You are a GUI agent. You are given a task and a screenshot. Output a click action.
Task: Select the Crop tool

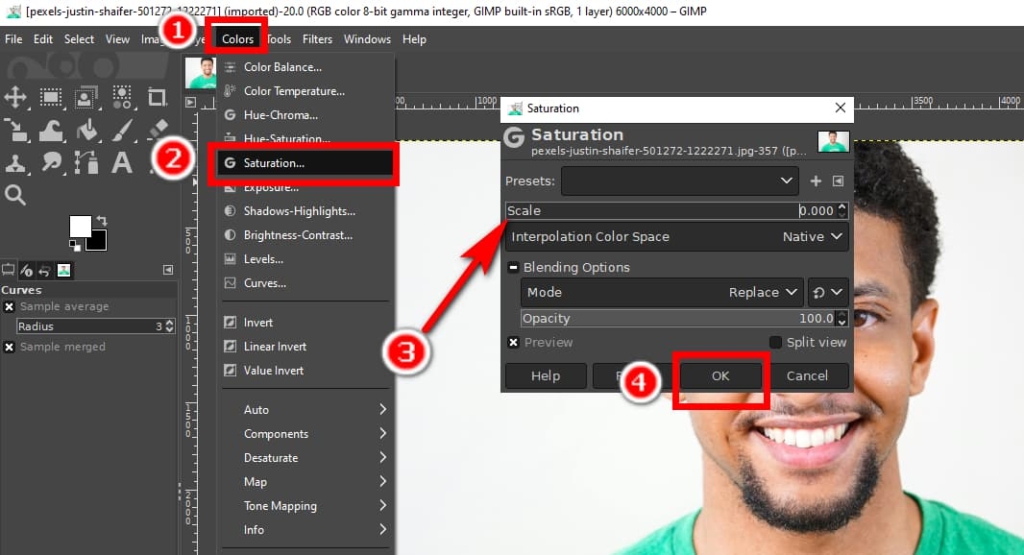pyautogui.click(x=157, y=97)
